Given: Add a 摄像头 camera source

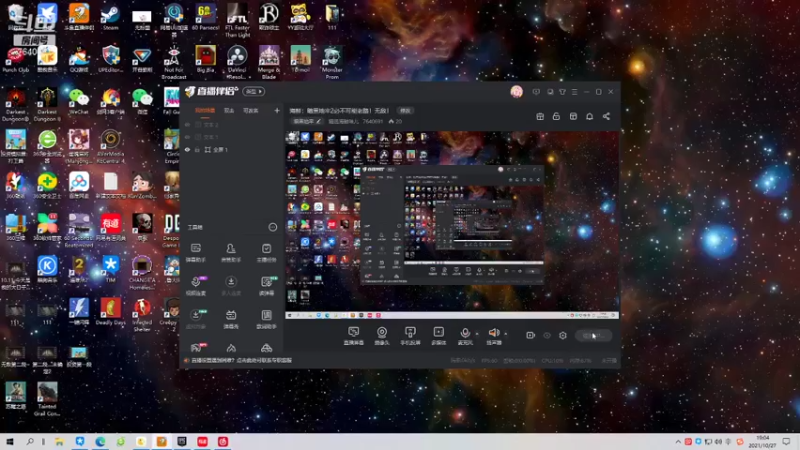Looking at the screenshot, I should (382, 336).
